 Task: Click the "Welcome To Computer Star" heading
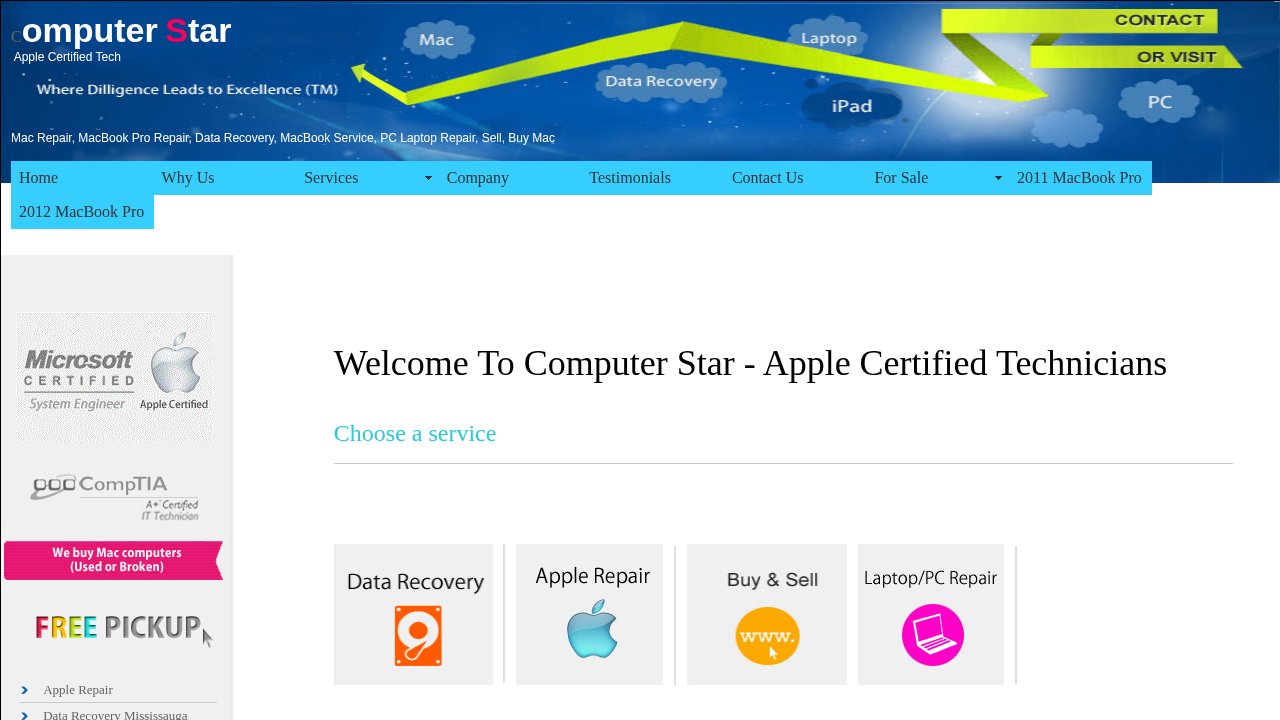coord(750,363)
